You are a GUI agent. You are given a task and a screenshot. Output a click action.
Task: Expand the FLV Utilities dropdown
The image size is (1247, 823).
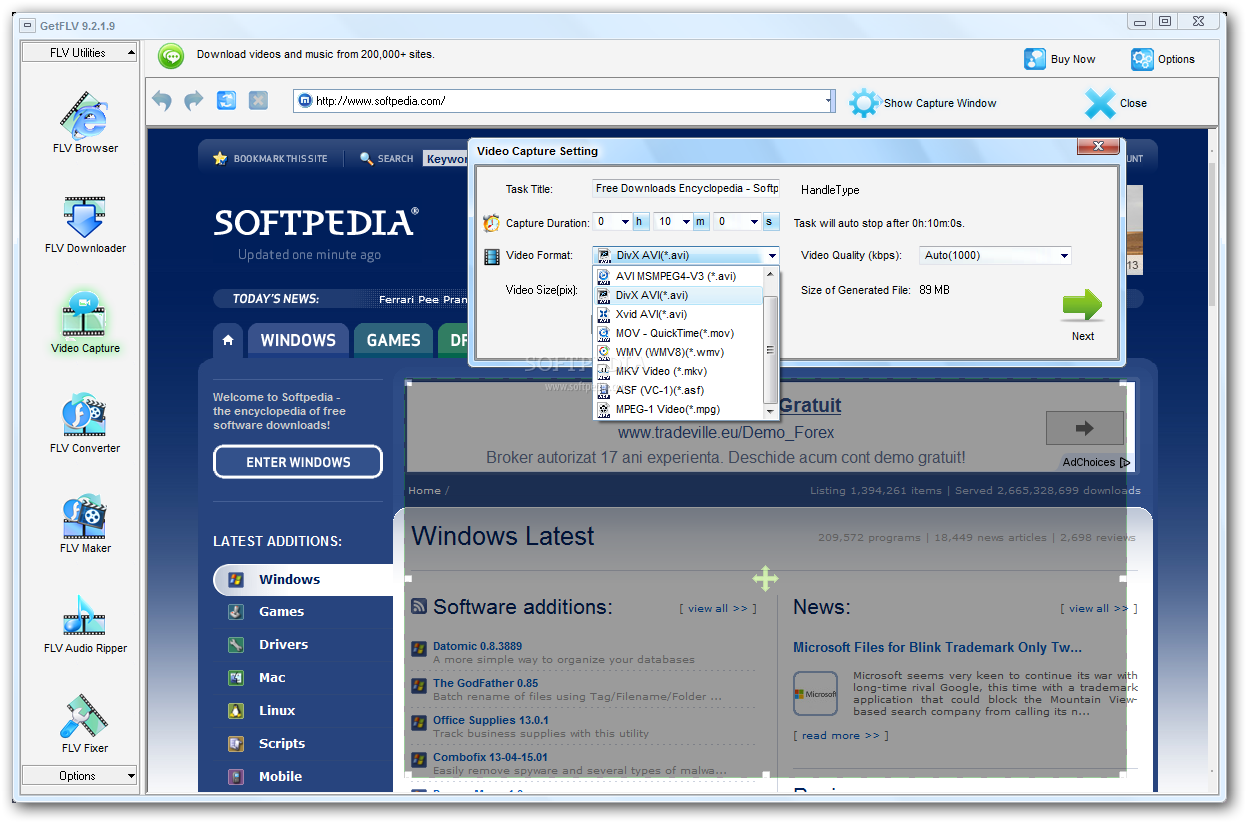tap(130, 53)
